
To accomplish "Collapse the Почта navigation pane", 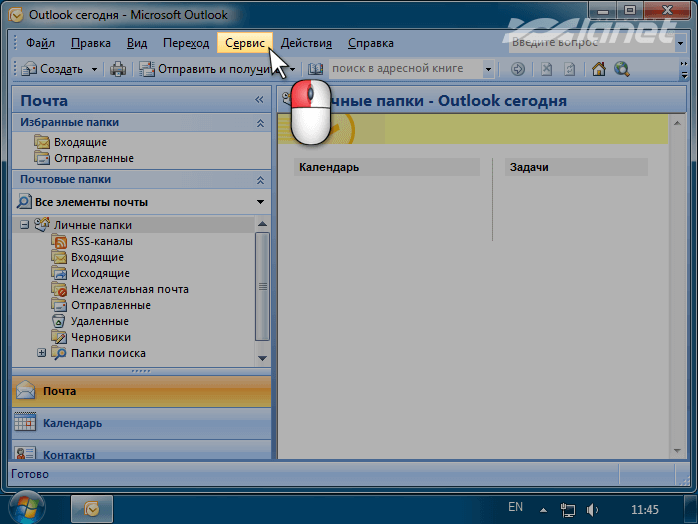I will (x=259, y=100).
